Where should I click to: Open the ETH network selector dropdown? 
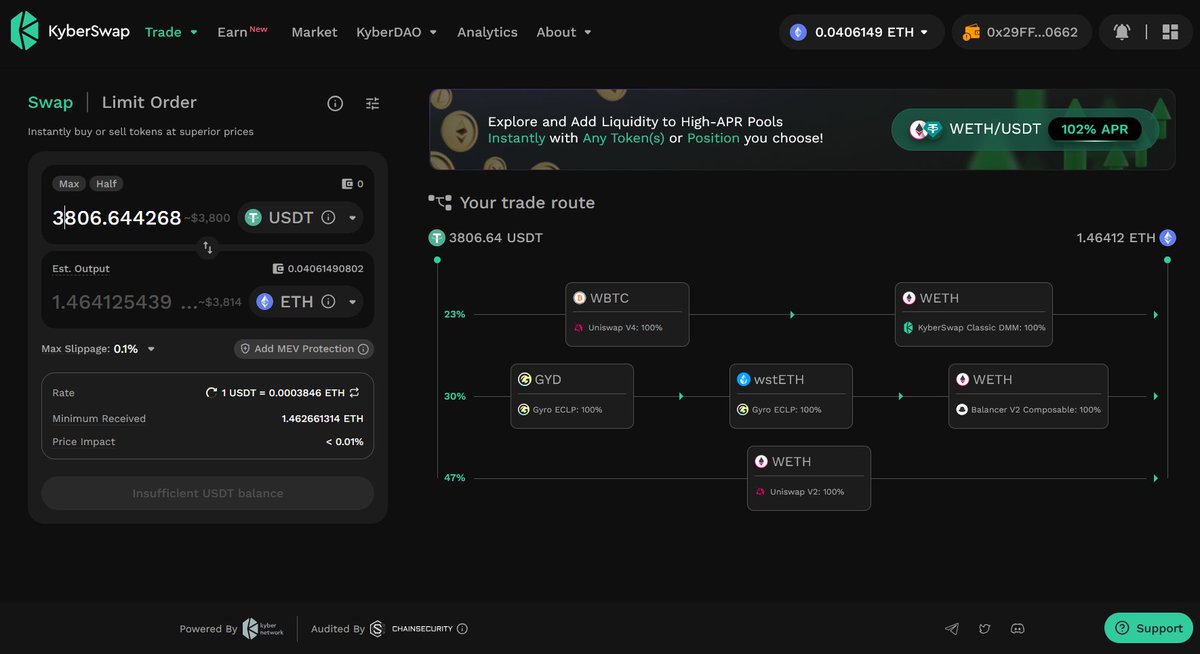tap(861, 32)
